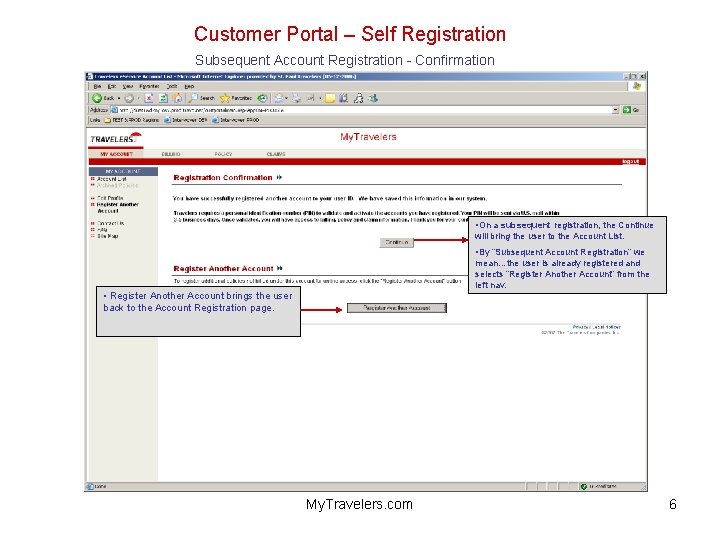
Task: Open the File menu
Action: pos(97,86)
